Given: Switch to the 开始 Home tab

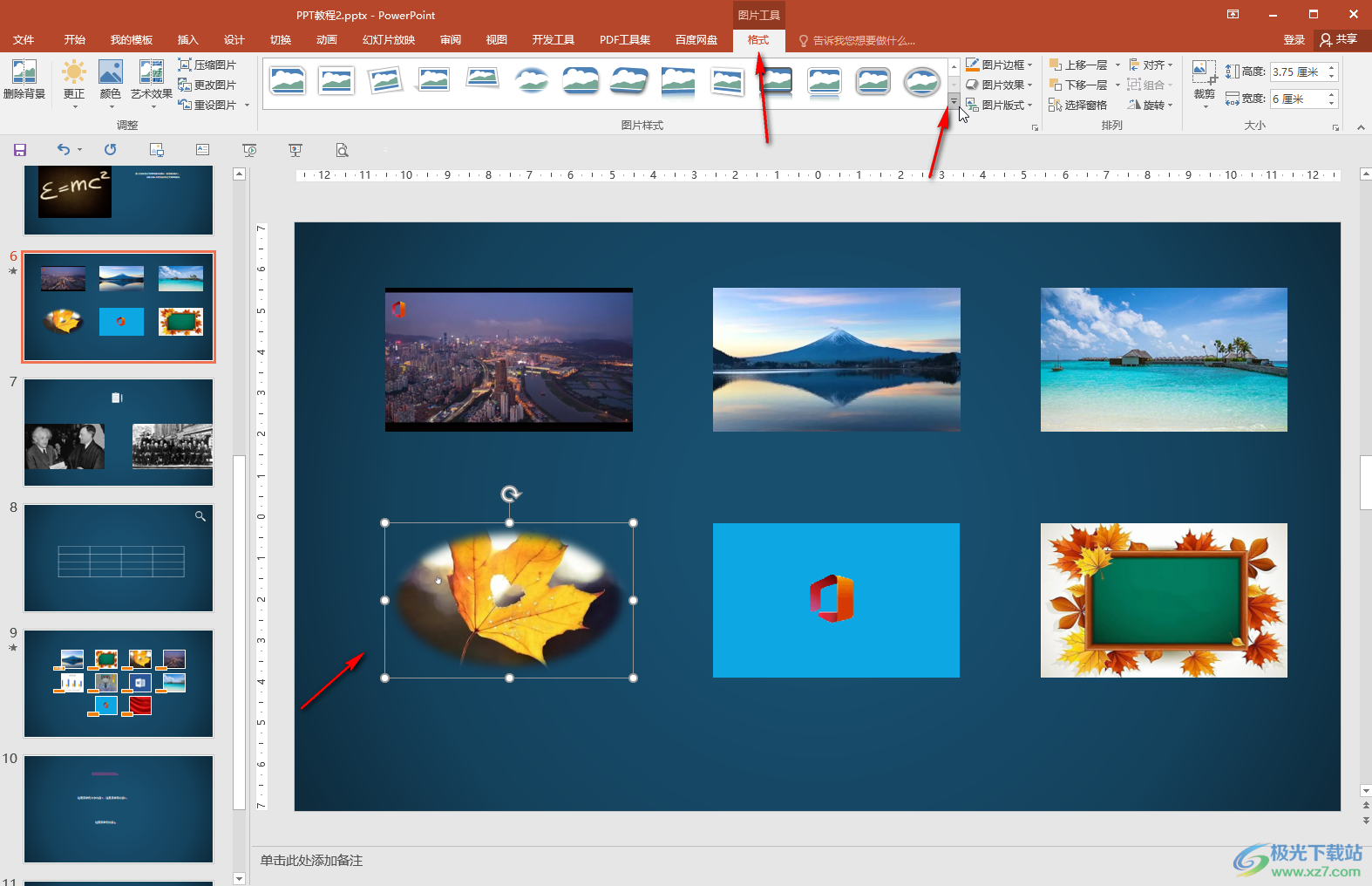Looking at the screenshot, I should coord(74,40).
